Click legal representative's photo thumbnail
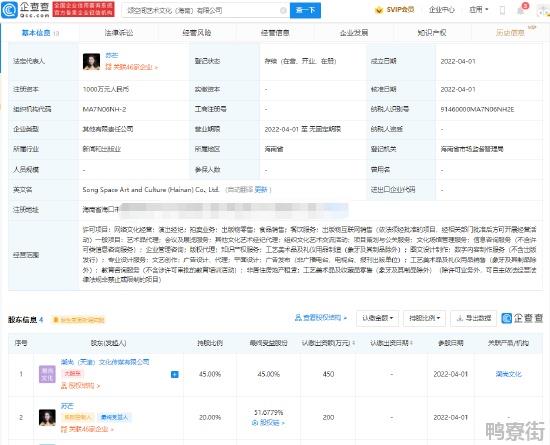The height and width of the screenshot is (445, 550). pyautogui.click(x=91, y=62)
